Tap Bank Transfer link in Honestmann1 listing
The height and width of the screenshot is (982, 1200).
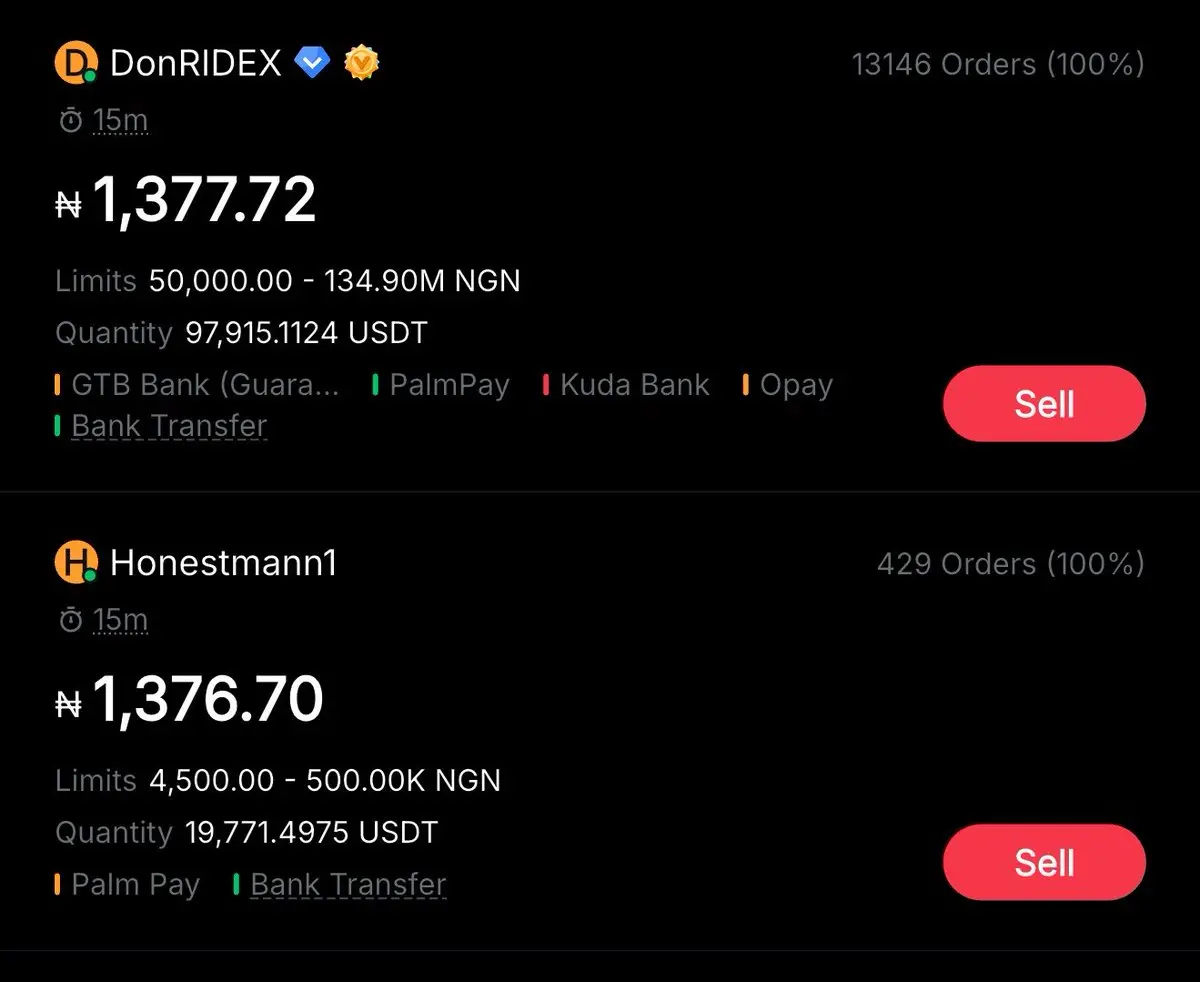pyautogui.click(x=347, y=885)
